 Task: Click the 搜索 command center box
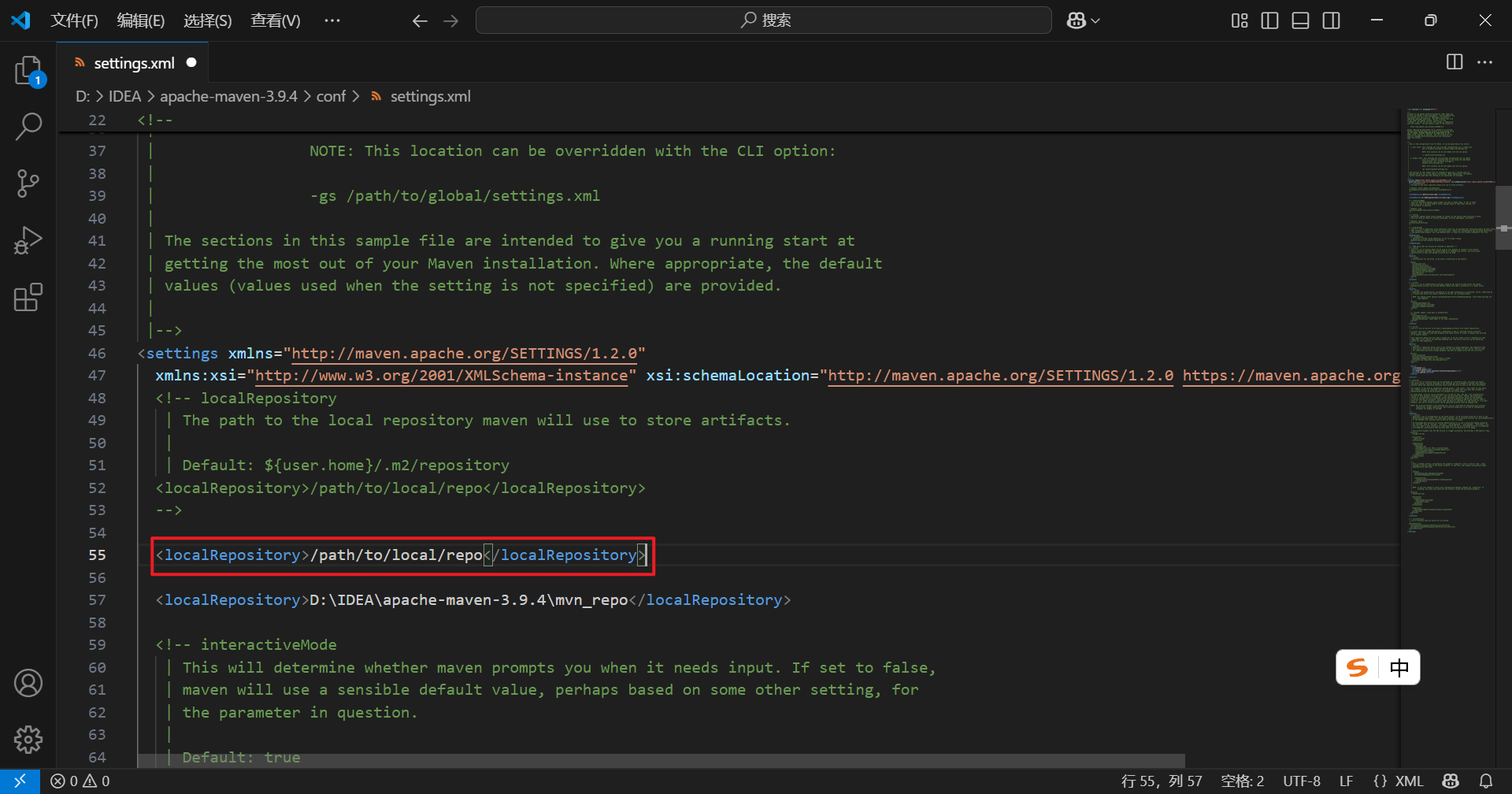(x=764, y=20)
